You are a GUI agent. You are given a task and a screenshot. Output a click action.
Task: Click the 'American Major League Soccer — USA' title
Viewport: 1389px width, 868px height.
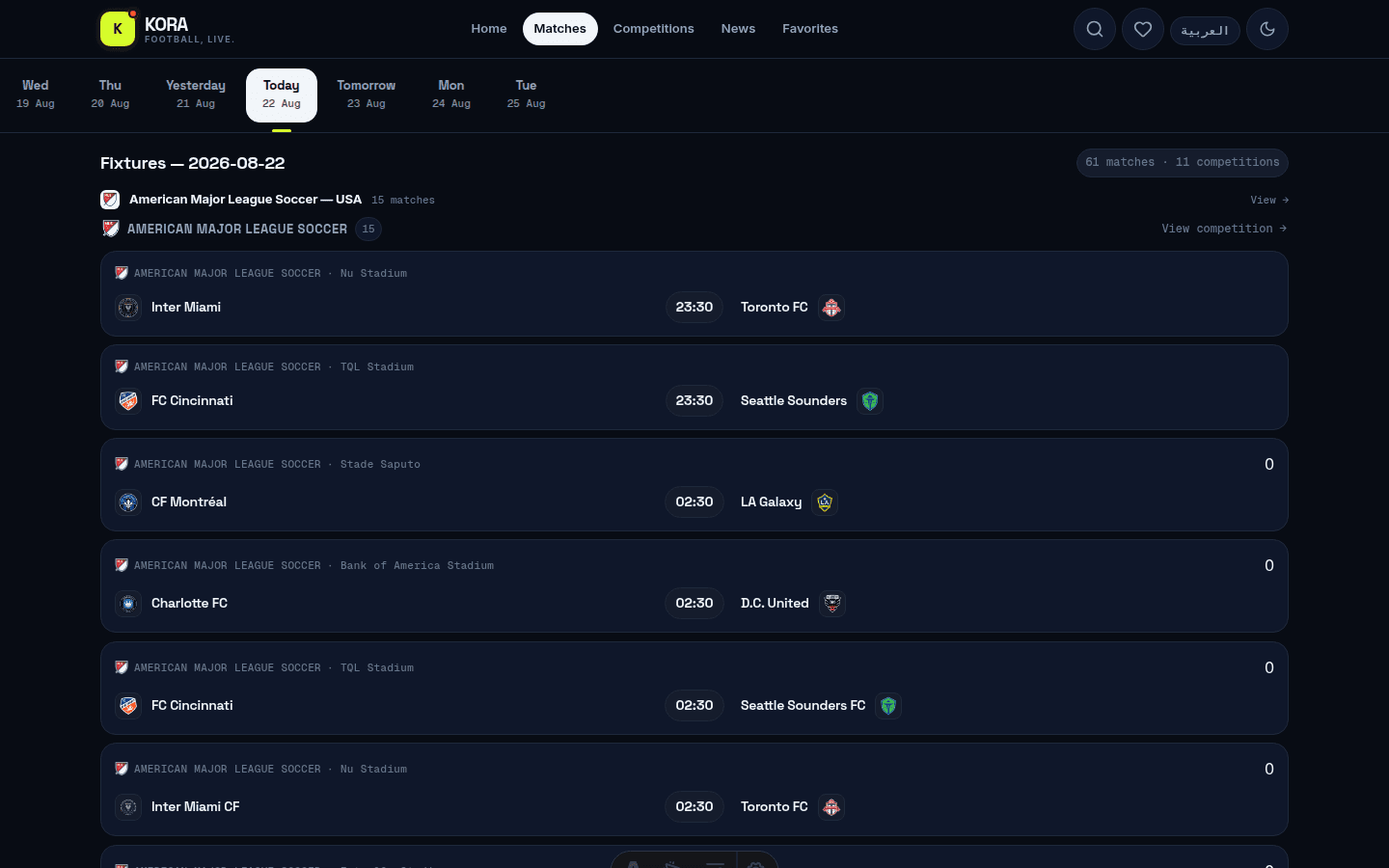[x=245, y=200]
